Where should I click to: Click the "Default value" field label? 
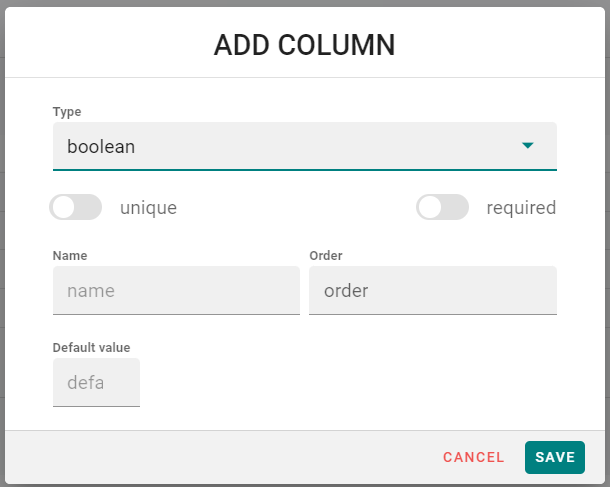click(x=91, y=347)
